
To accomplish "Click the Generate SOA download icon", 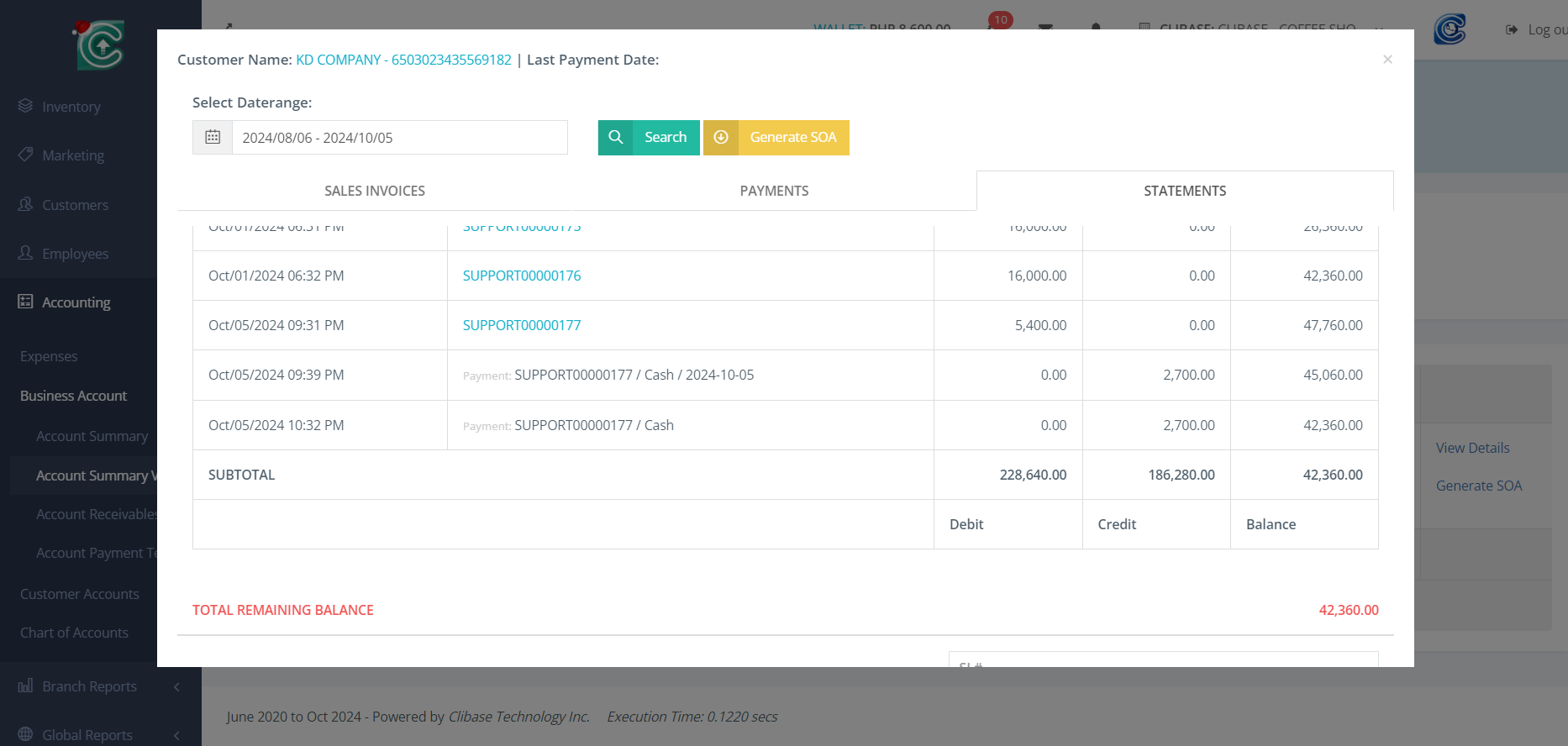I will point(721,138).
